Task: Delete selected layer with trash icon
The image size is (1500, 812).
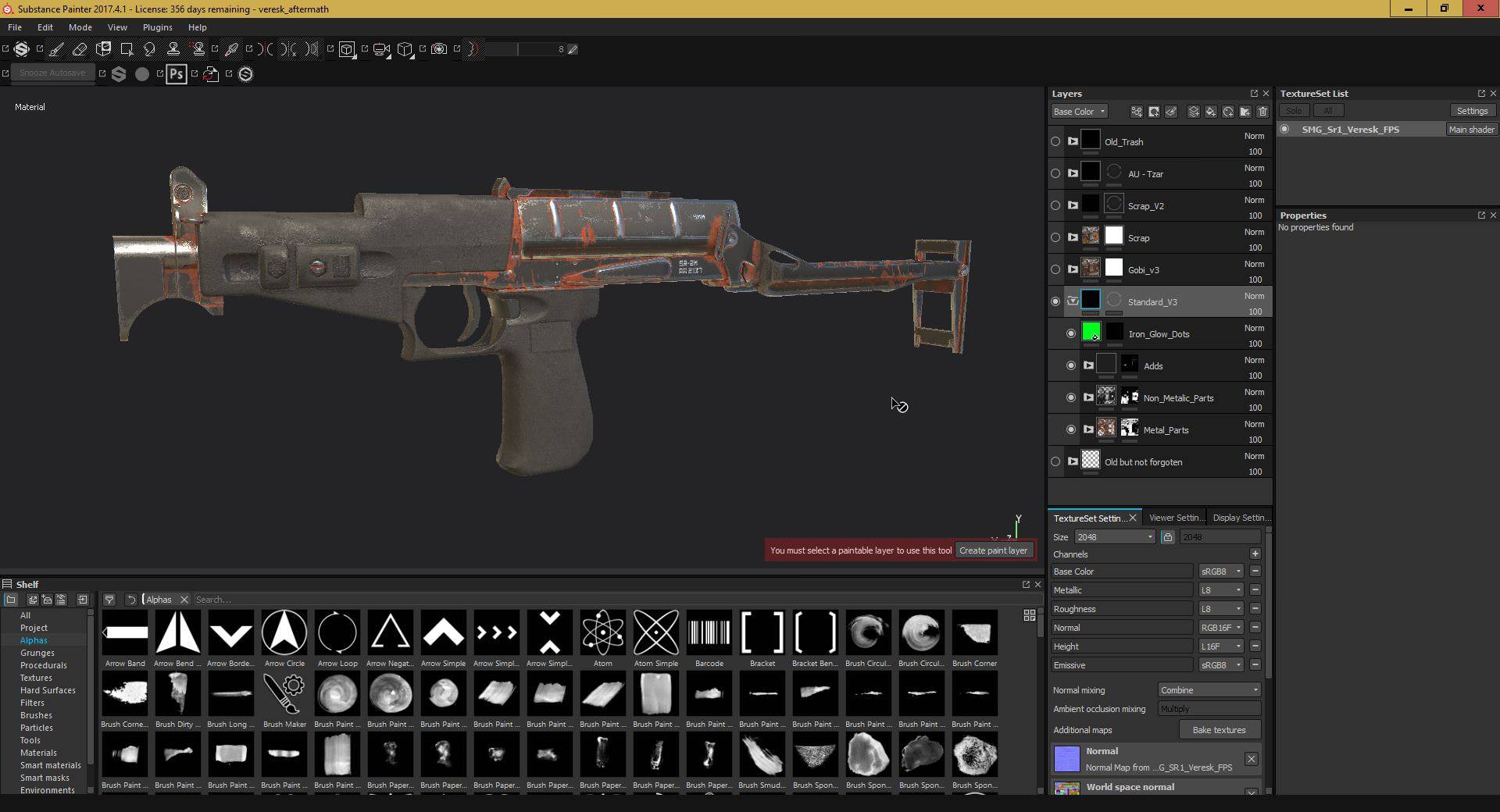Action: pyautogui.click(x=1262, y=112)
